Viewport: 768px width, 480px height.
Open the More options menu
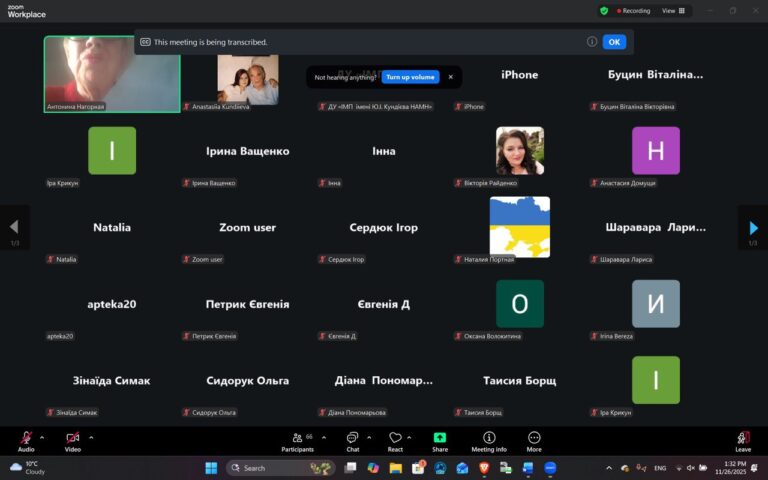534,439
